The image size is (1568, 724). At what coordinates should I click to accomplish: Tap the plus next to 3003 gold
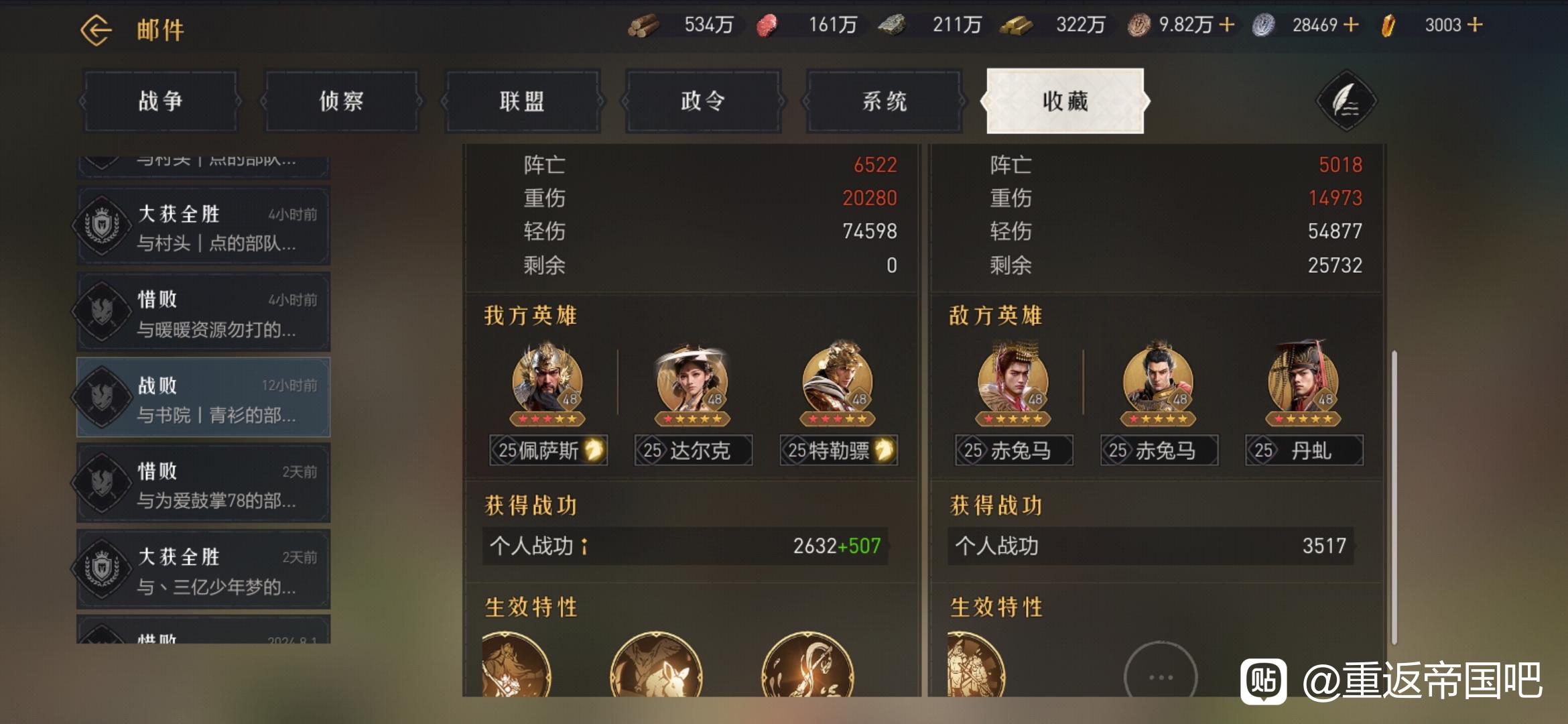[1474, 25]
